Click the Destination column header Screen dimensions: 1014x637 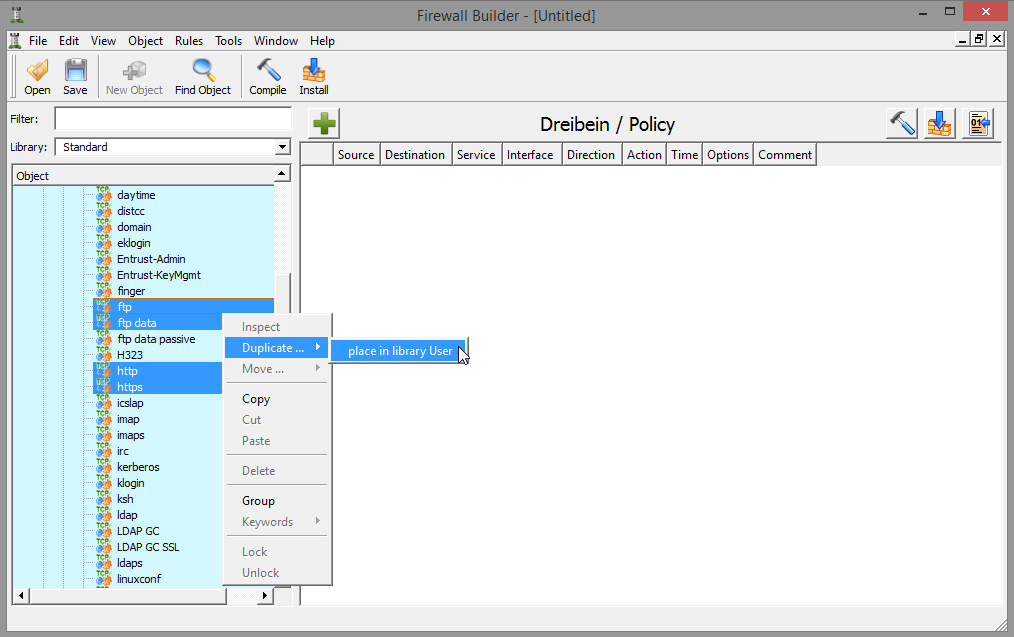pos(415,155)
